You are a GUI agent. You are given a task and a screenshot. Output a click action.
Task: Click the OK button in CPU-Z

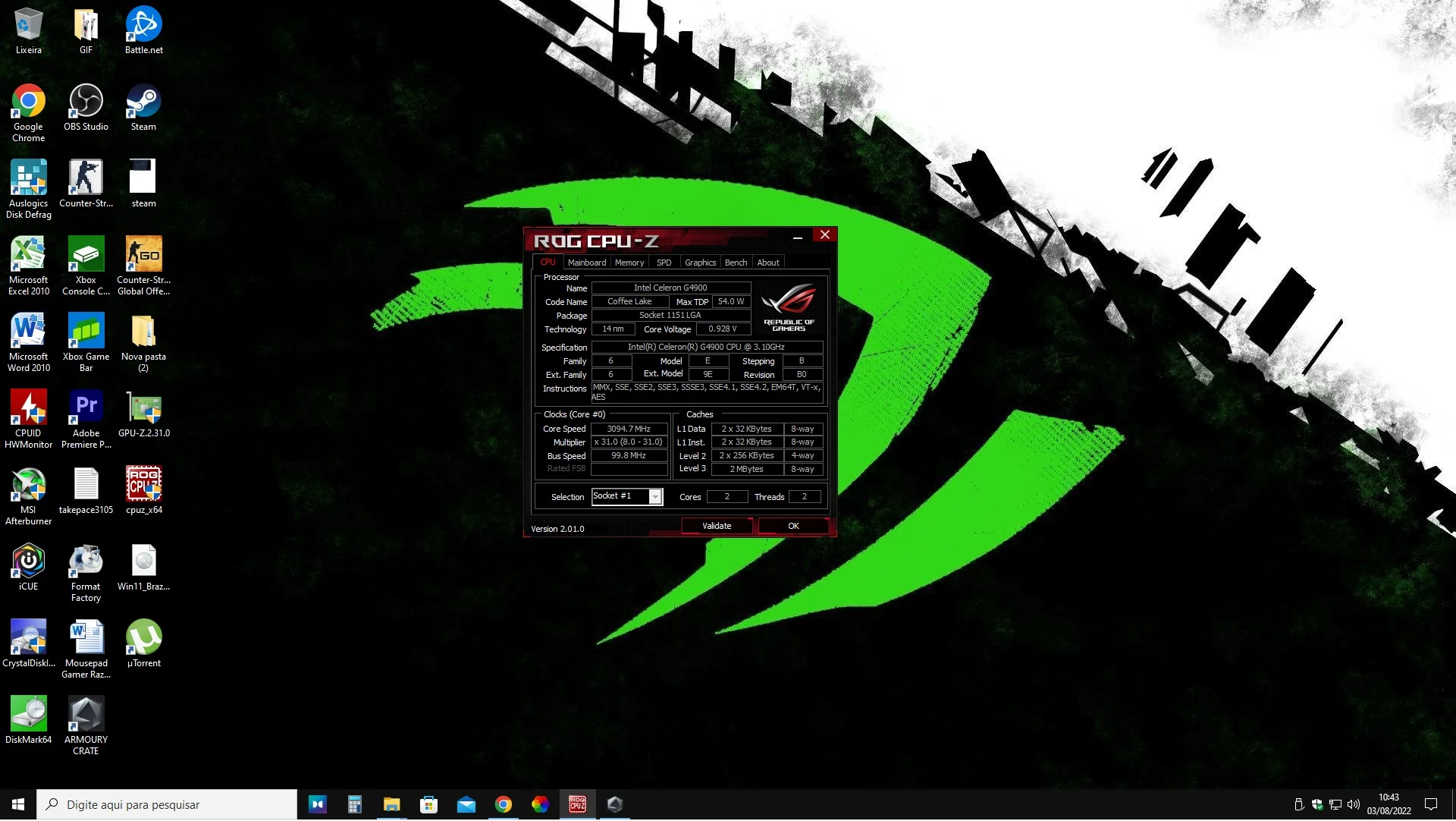(x=792, y=527)
